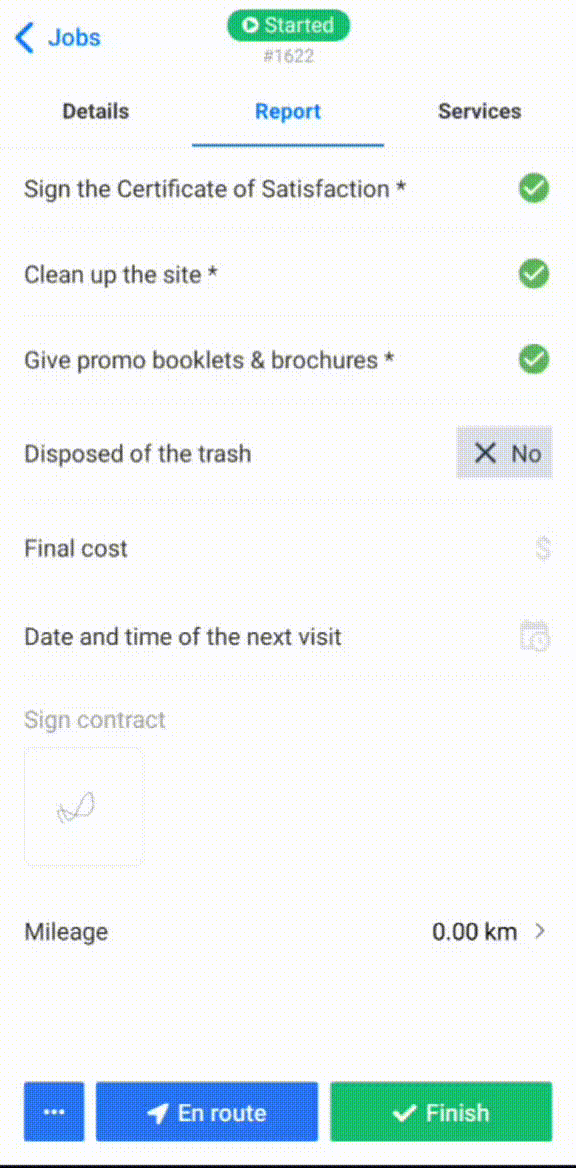
Task: Toggle Sign the Certificate of Satisfaction checkmark
Action: tap(534, 188)
